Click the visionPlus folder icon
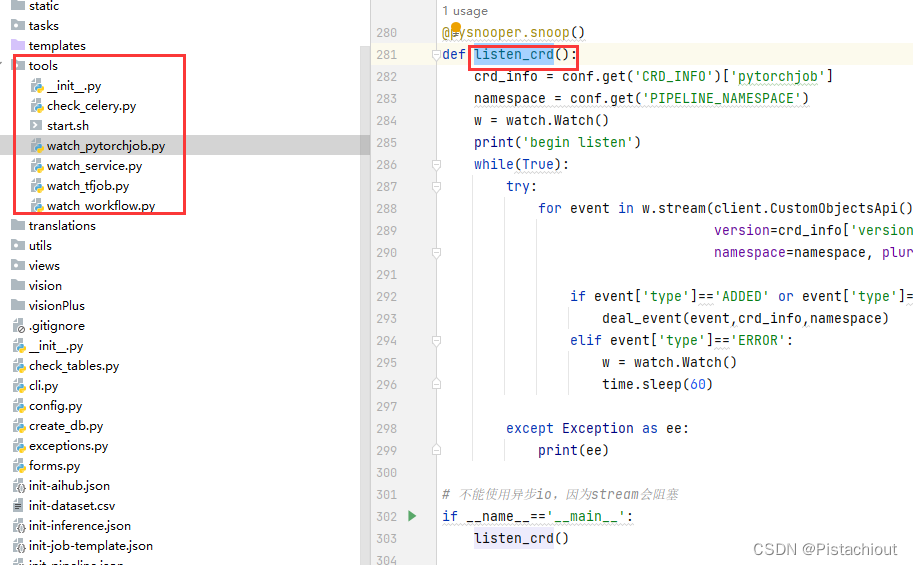 pos(19,305)
